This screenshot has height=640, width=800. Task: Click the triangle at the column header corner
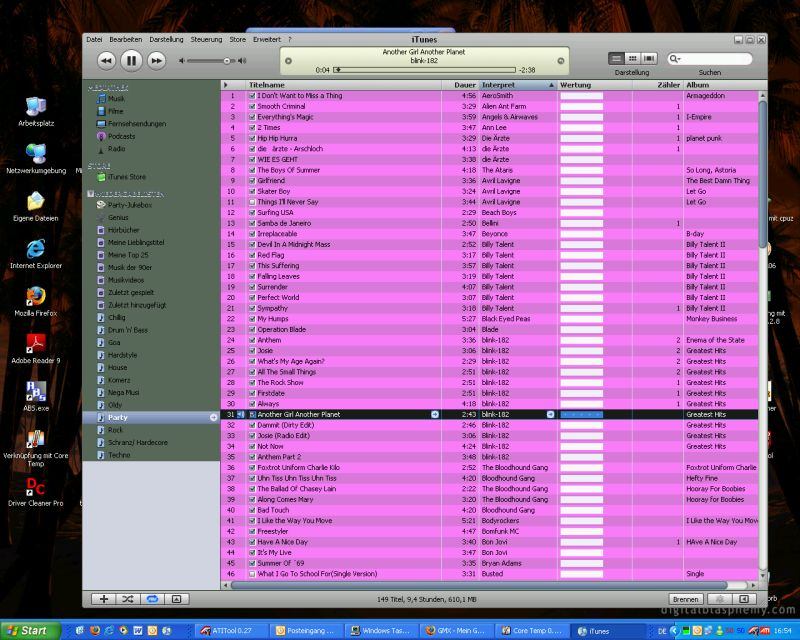[226, 85]
